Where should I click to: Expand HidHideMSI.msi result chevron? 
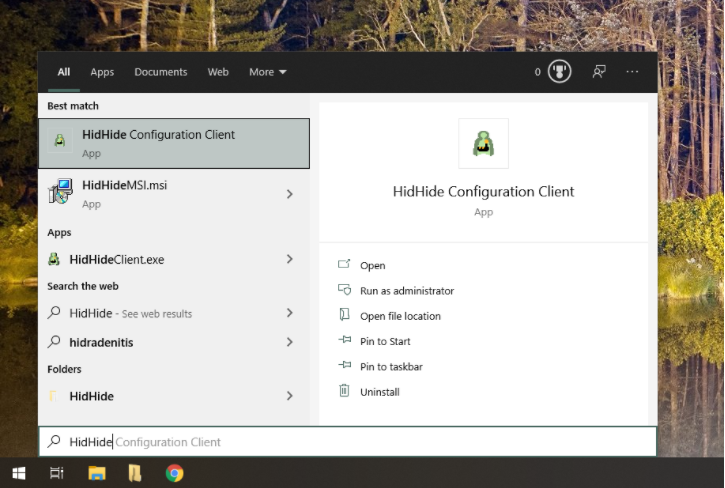point(289,194)
